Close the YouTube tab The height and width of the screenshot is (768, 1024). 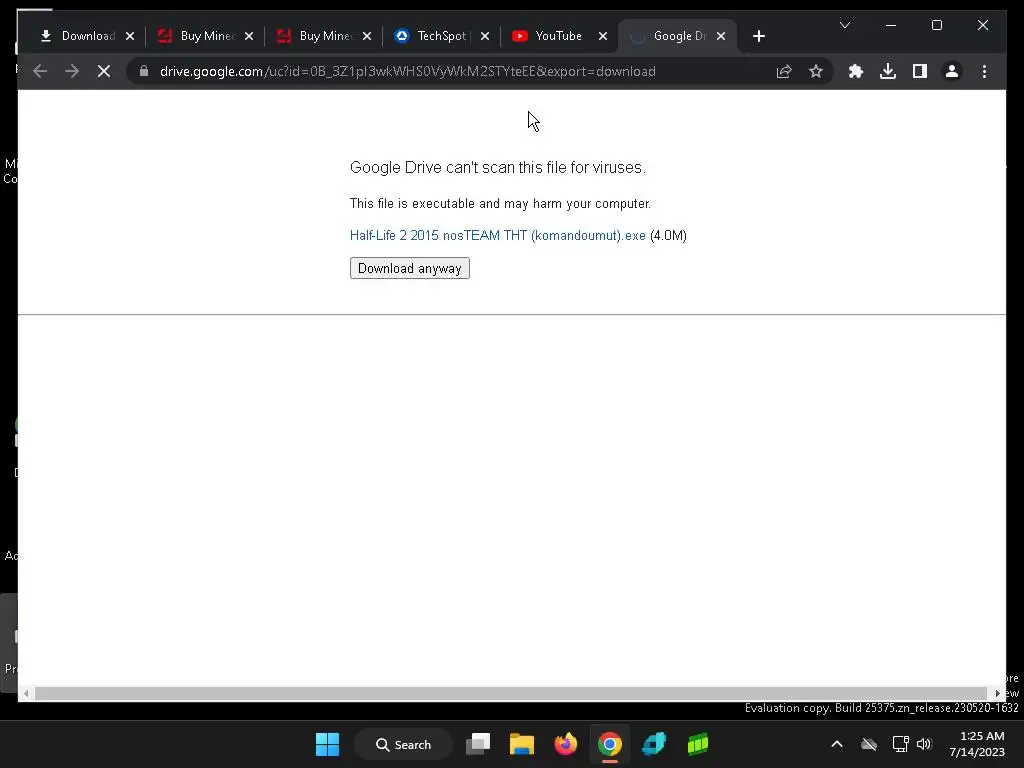click(x=603, y=36)
